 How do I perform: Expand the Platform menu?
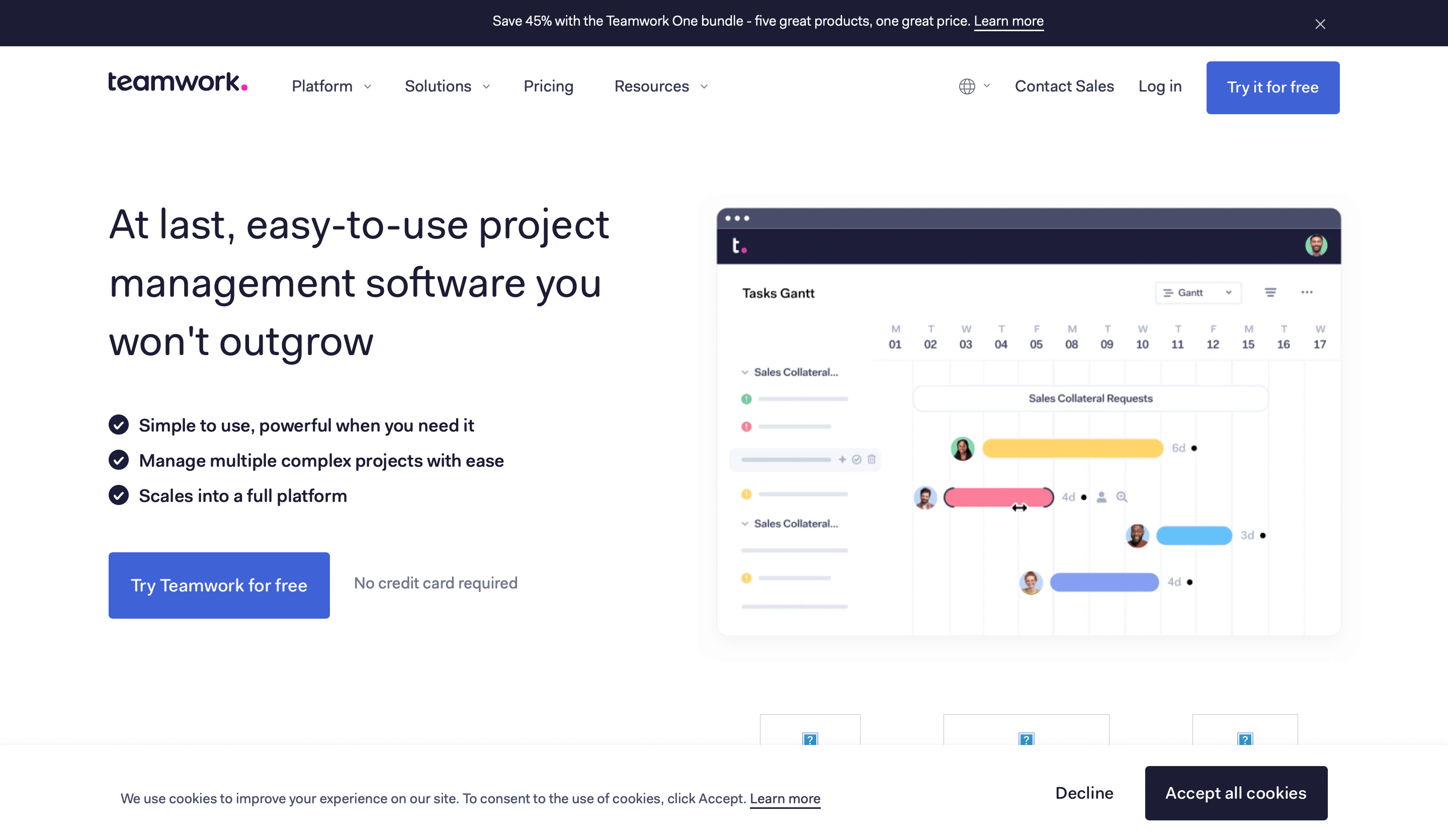point(331,86)
